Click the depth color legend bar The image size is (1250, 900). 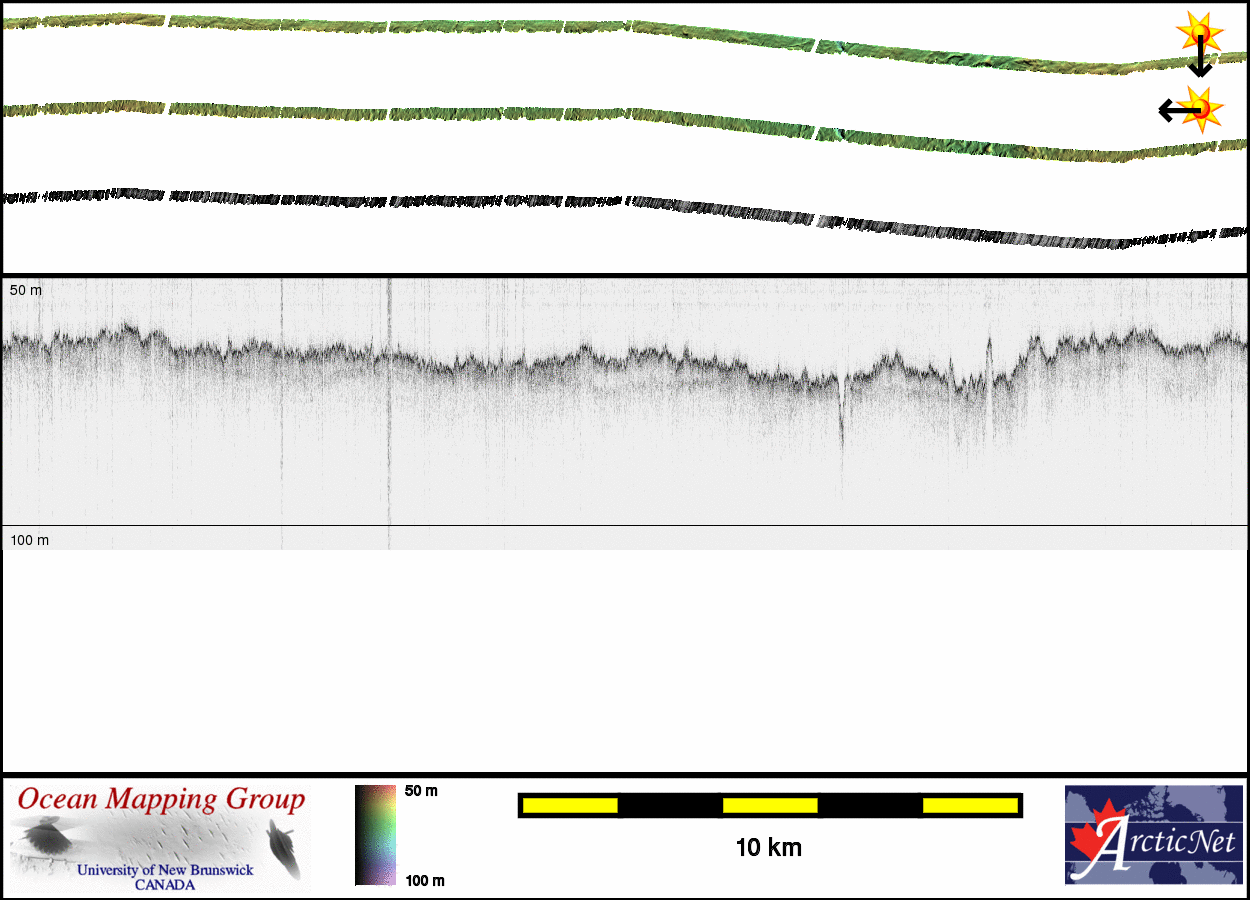[x=375, y=835]
